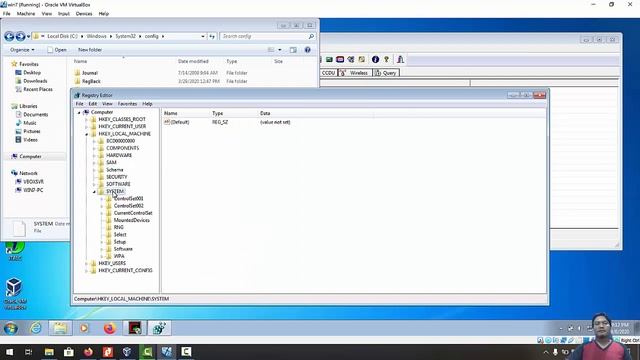Open the Registry Editor Favorites menu
Screen dimensions: 640x360
tap(127, 104)
